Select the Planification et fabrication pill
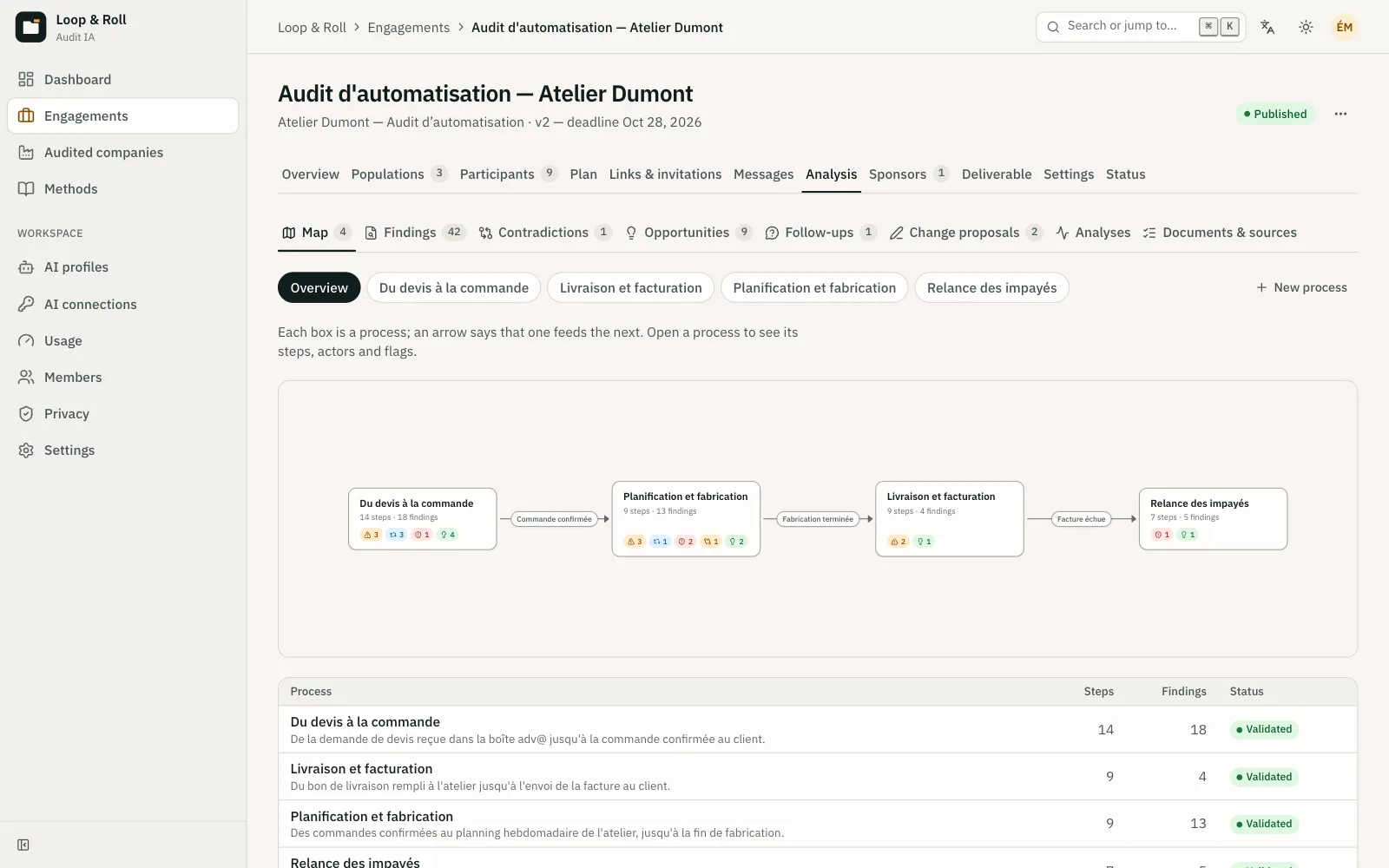 pos(814,288)
